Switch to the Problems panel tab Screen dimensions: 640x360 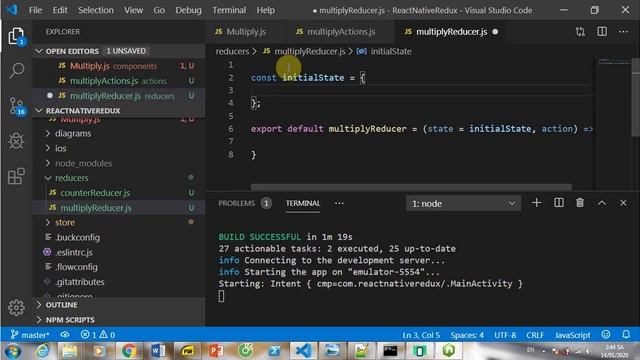(x=236, y=203)
